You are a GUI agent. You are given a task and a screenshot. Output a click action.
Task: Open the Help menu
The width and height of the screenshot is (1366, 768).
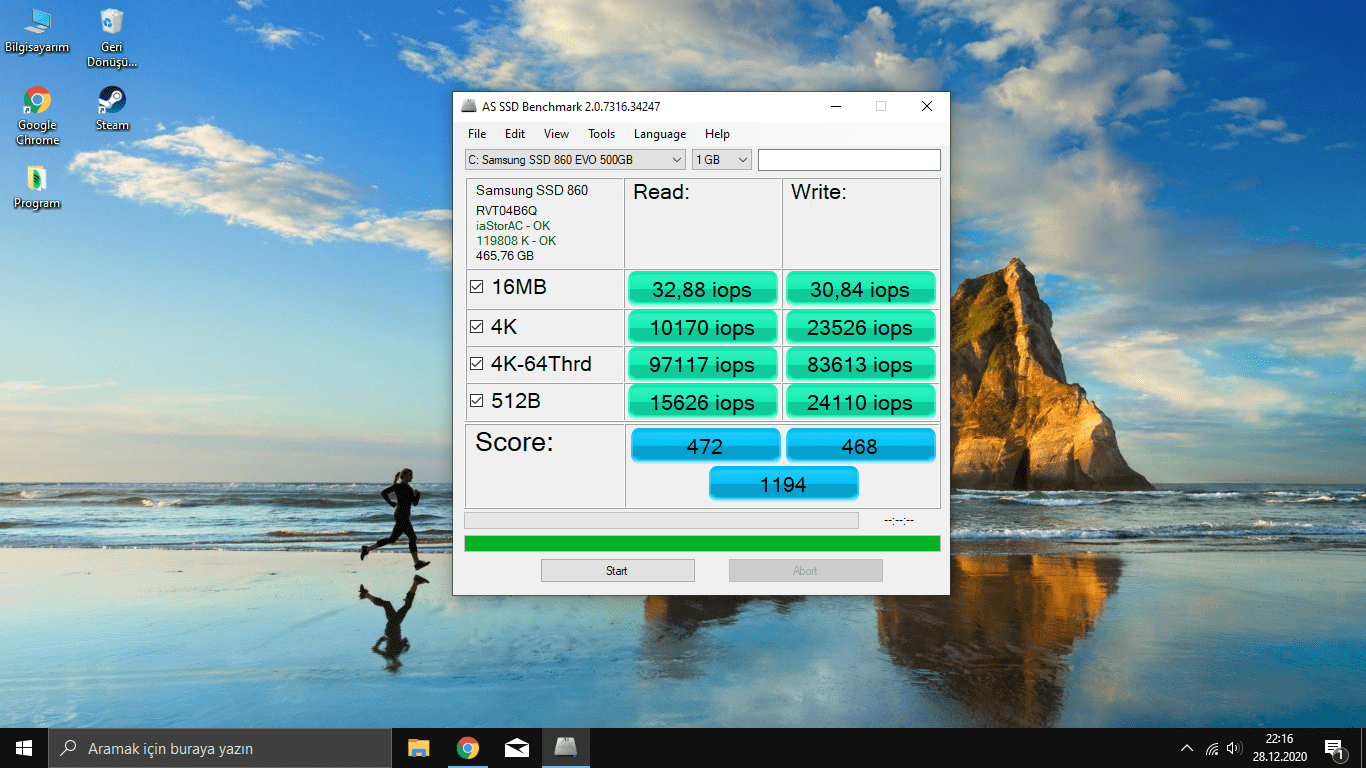pos(717,134)
